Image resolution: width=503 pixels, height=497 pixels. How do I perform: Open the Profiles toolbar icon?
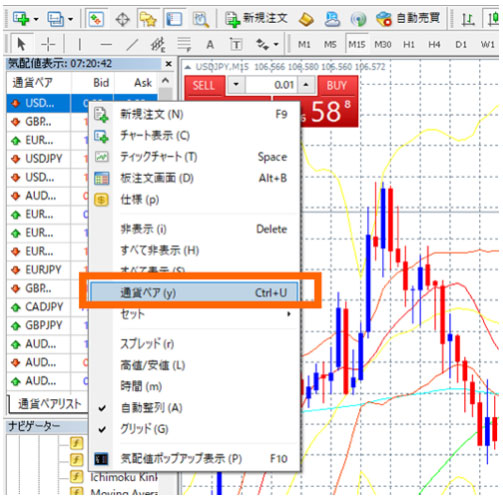coord(55,19)
